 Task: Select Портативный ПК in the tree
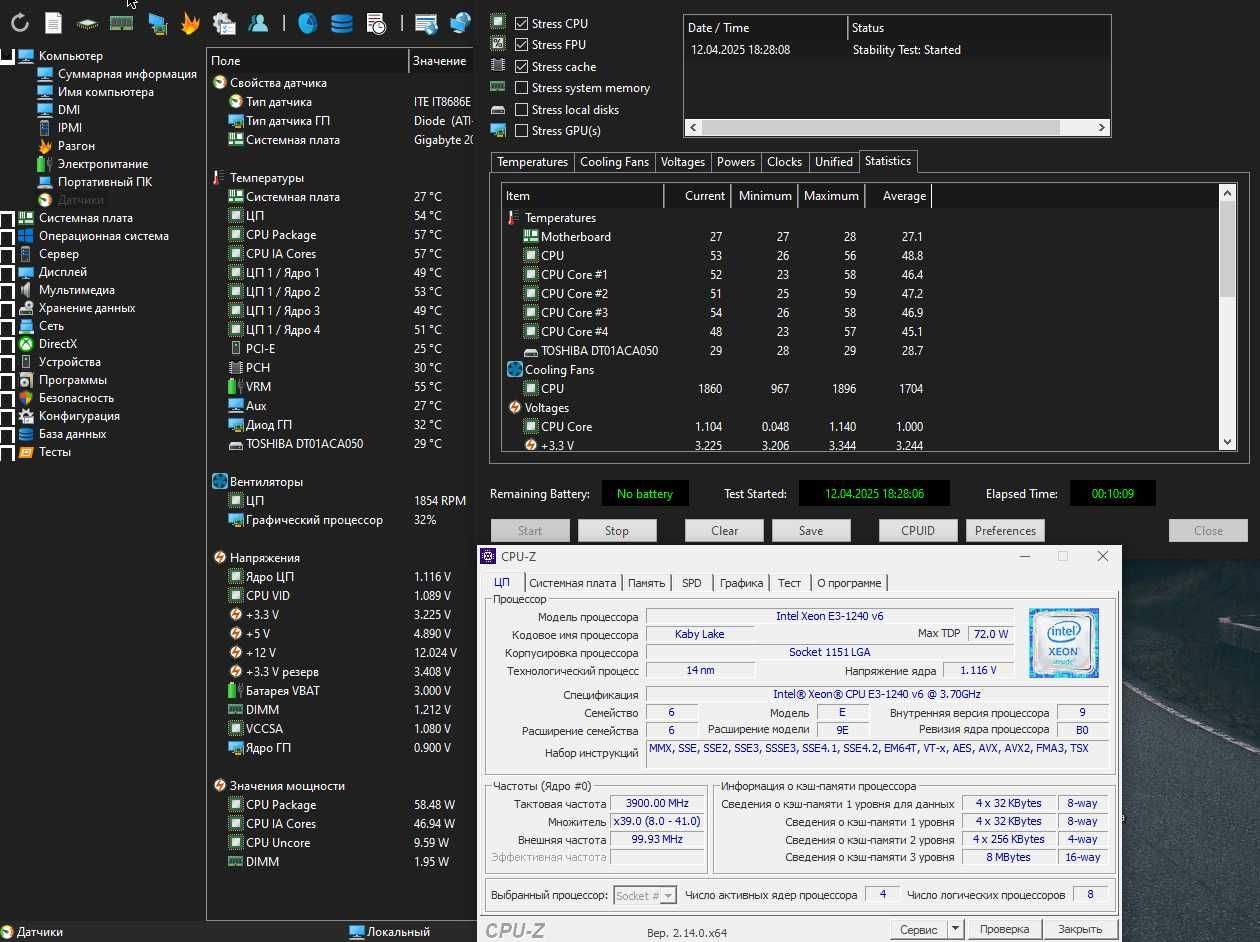click(105, 182)
